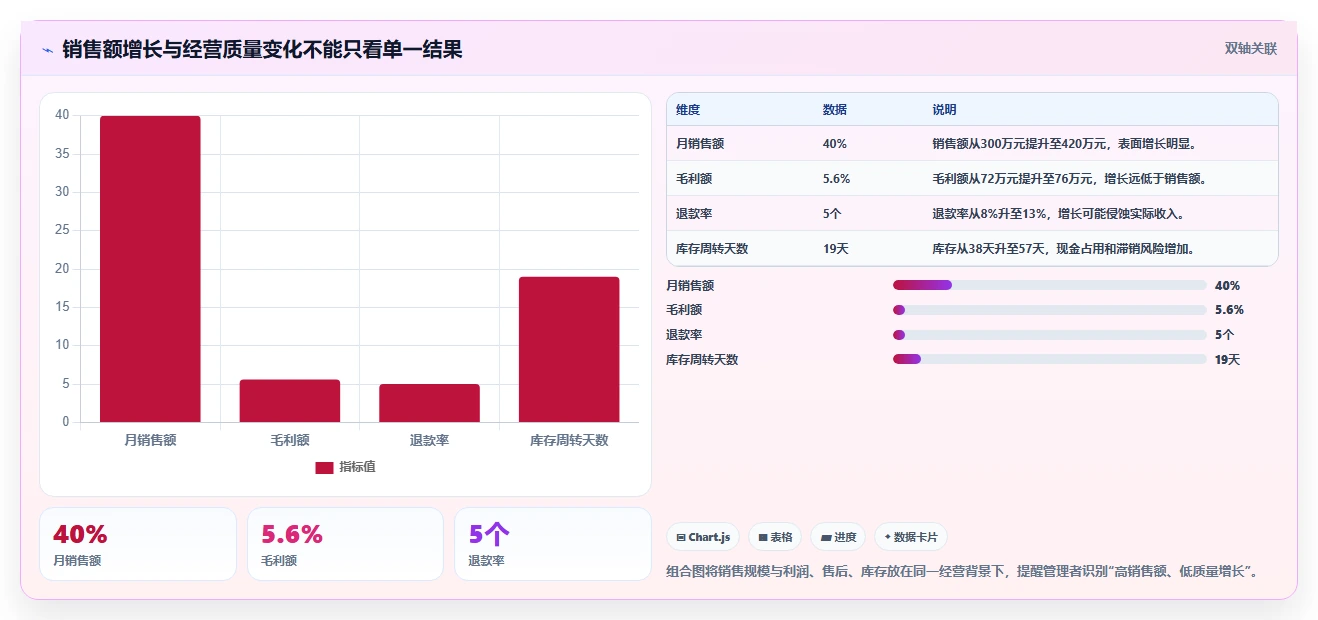This screenshot has height=620, width=1318.
Task: Click the 指标值 legend text
Action: [x=357, y=467]
